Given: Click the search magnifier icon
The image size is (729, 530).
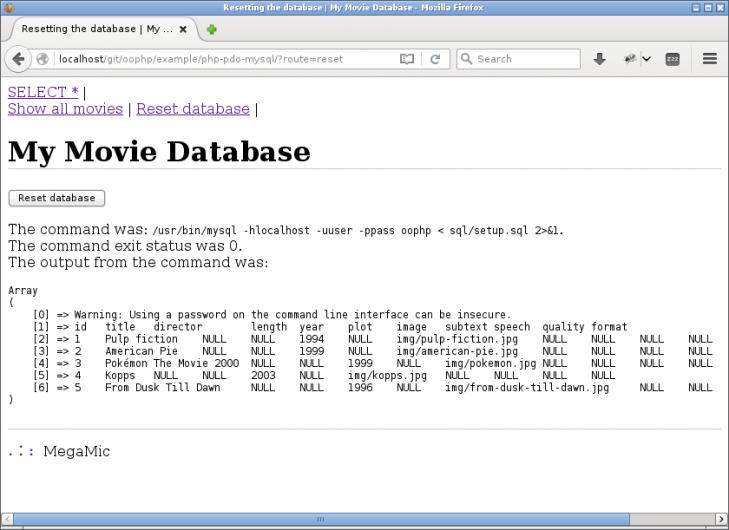Looking at the screenshot, I should pyautogui.click(x=466, y=59).
